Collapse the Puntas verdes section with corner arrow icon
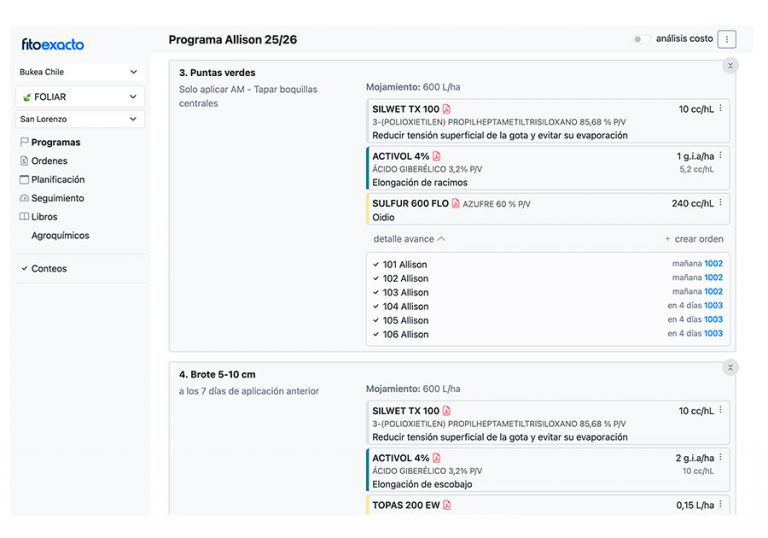The height and width of the screenshot is (538, 768). tap(730, 66)
